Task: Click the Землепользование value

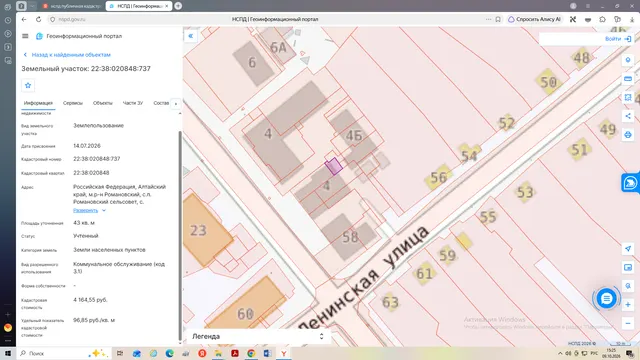Action: coord(98,125)
